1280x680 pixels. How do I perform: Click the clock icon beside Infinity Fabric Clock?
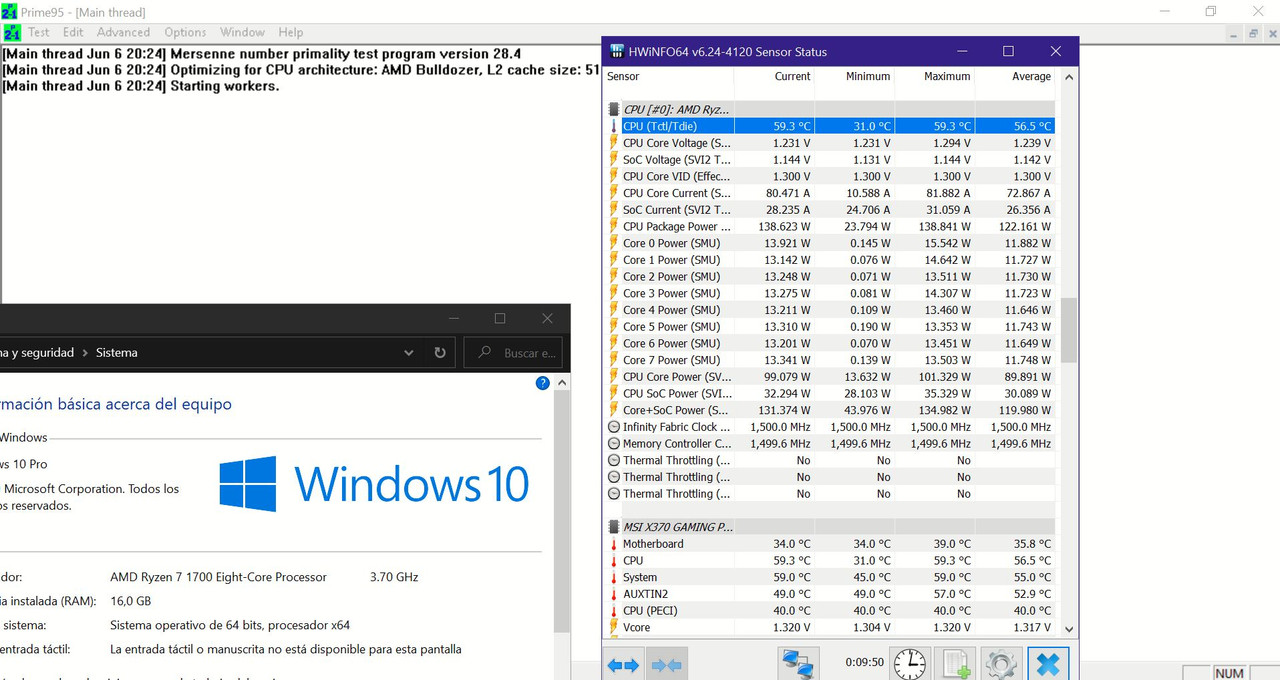[x=614, y=427]
